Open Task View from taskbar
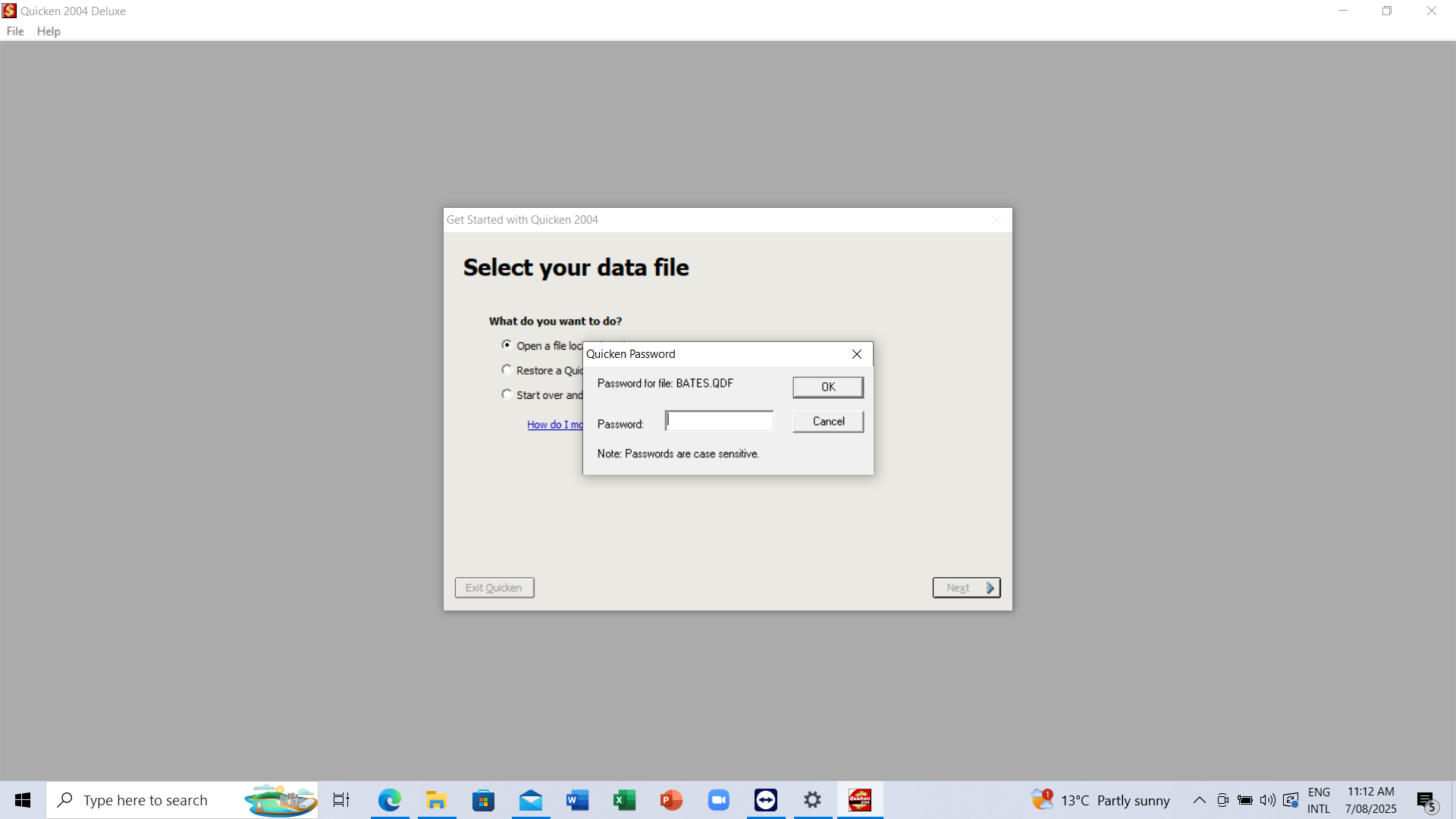Image resolution: width=1456 pixels, height=819 pixels. (x=341, y=800)
